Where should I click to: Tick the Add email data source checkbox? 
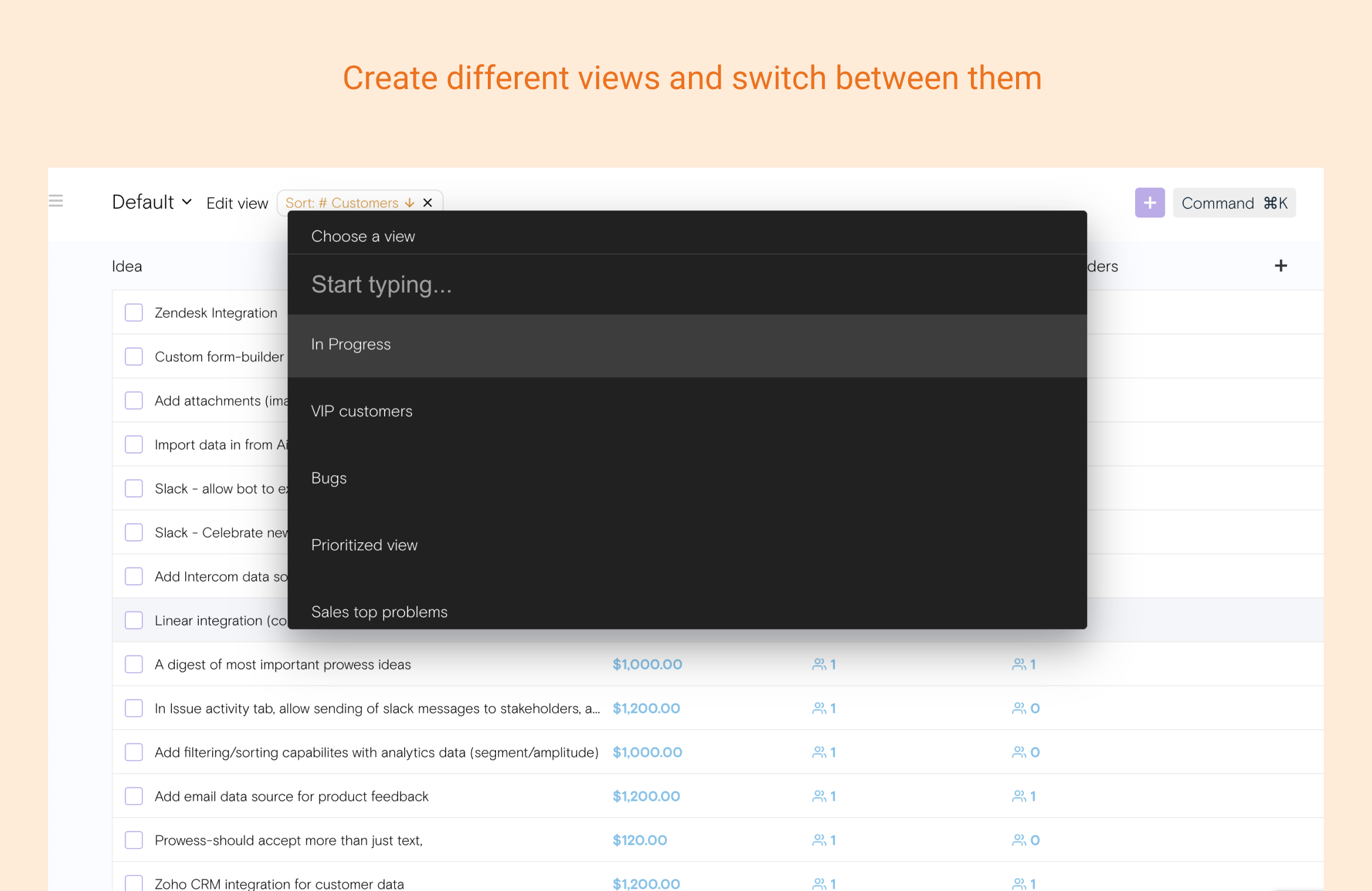[134, 796]
